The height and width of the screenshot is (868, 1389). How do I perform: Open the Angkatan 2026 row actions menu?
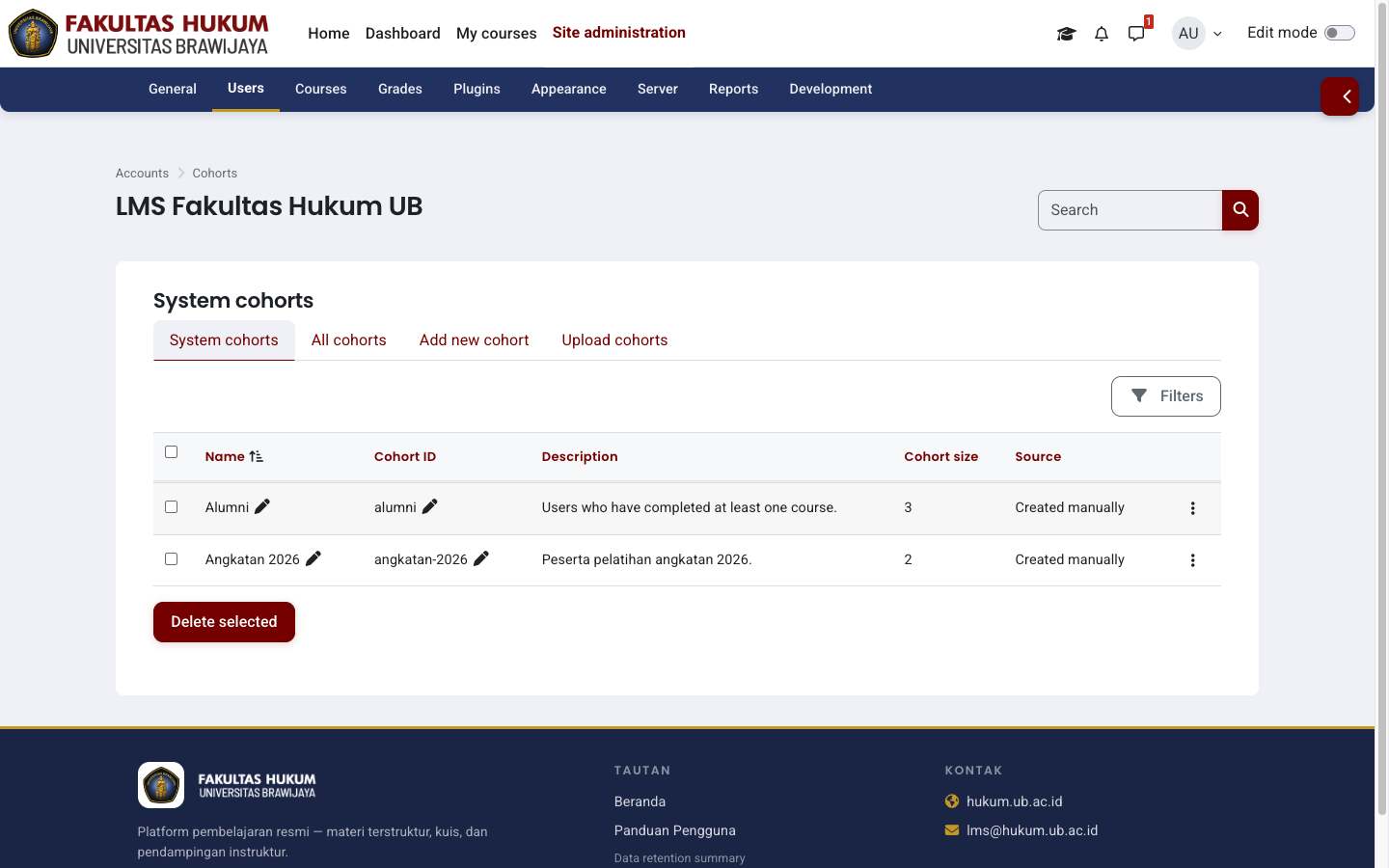pos(1192,560)
